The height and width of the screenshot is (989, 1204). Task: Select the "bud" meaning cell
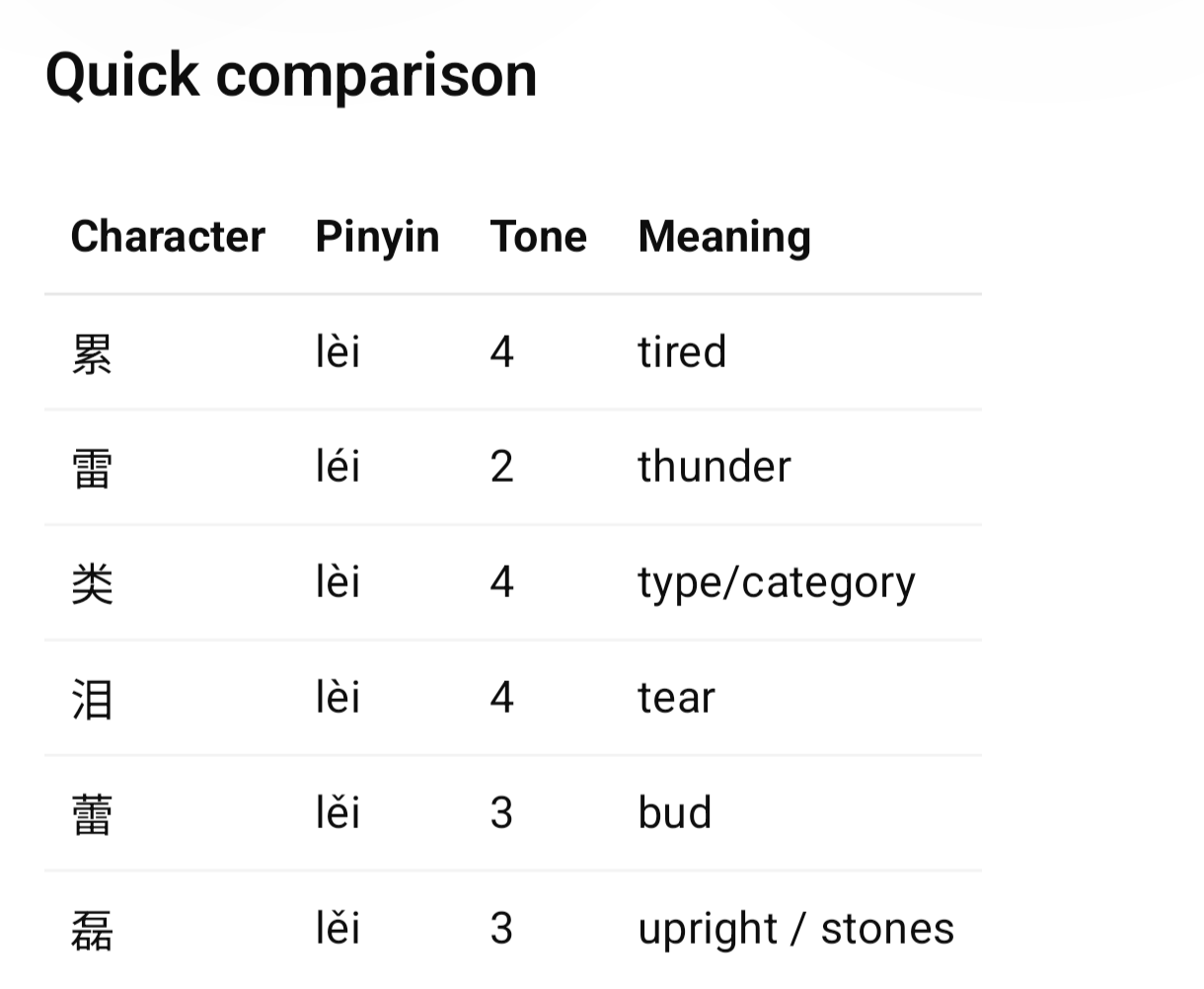(675, 813)
